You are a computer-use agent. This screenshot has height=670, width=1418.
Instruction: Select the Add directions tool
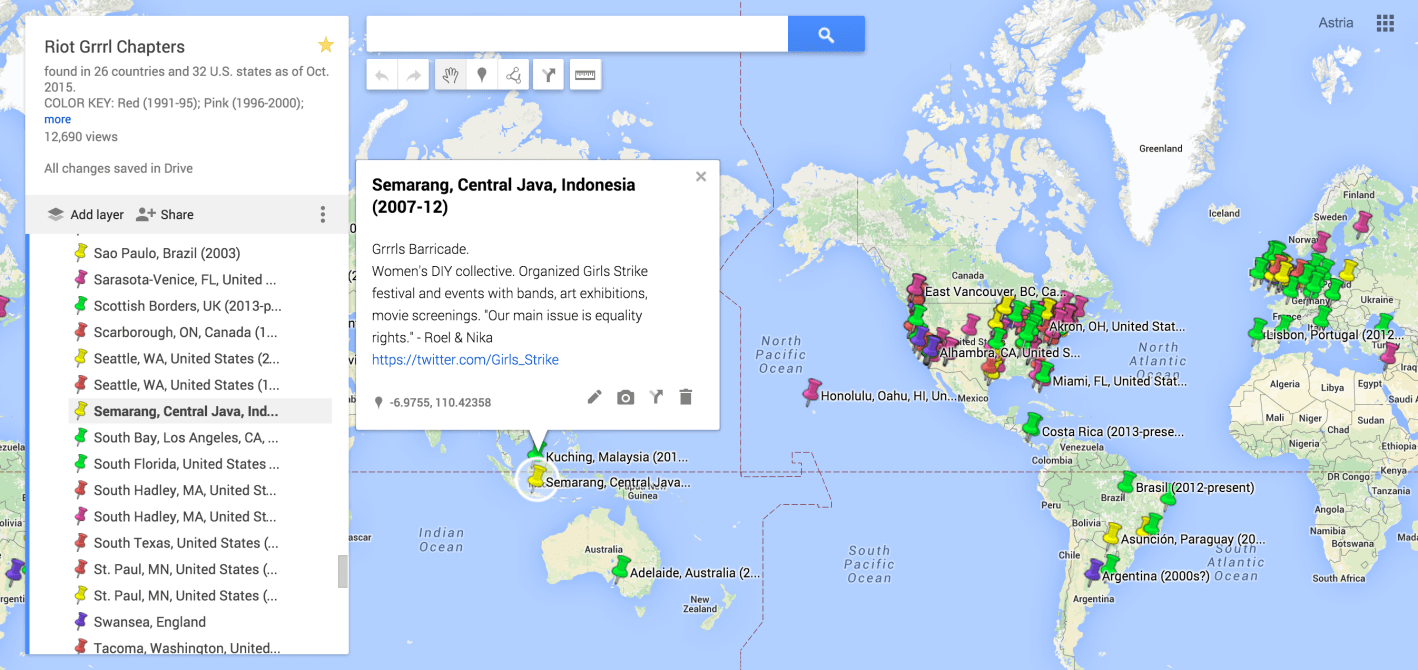click(548, 74)
